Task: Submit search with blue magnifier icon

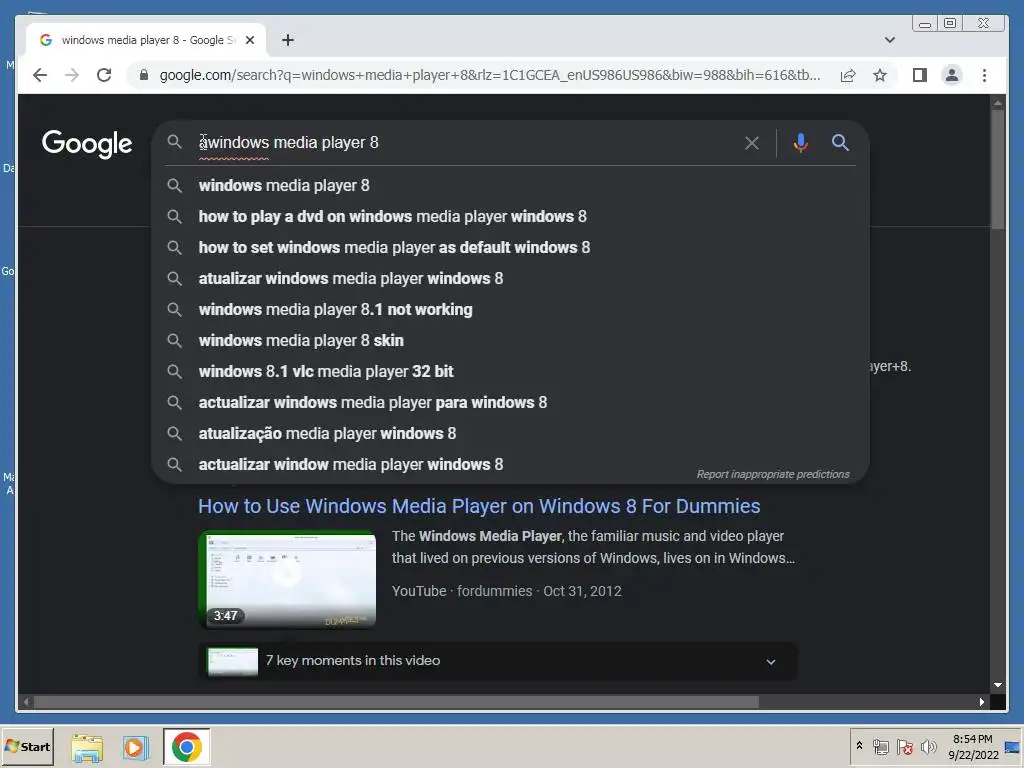Action: [840, 142]
